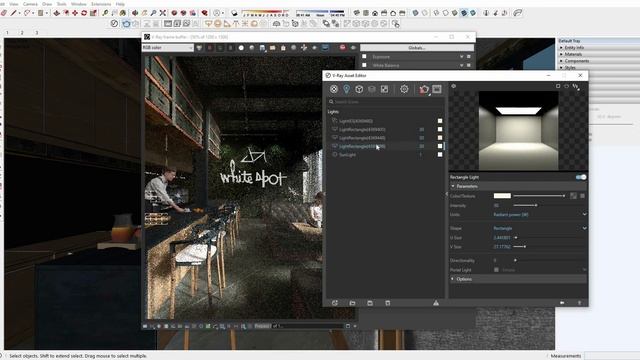
Task: Open the Textures category in Asset Editor
Action: tap(384, 89)
